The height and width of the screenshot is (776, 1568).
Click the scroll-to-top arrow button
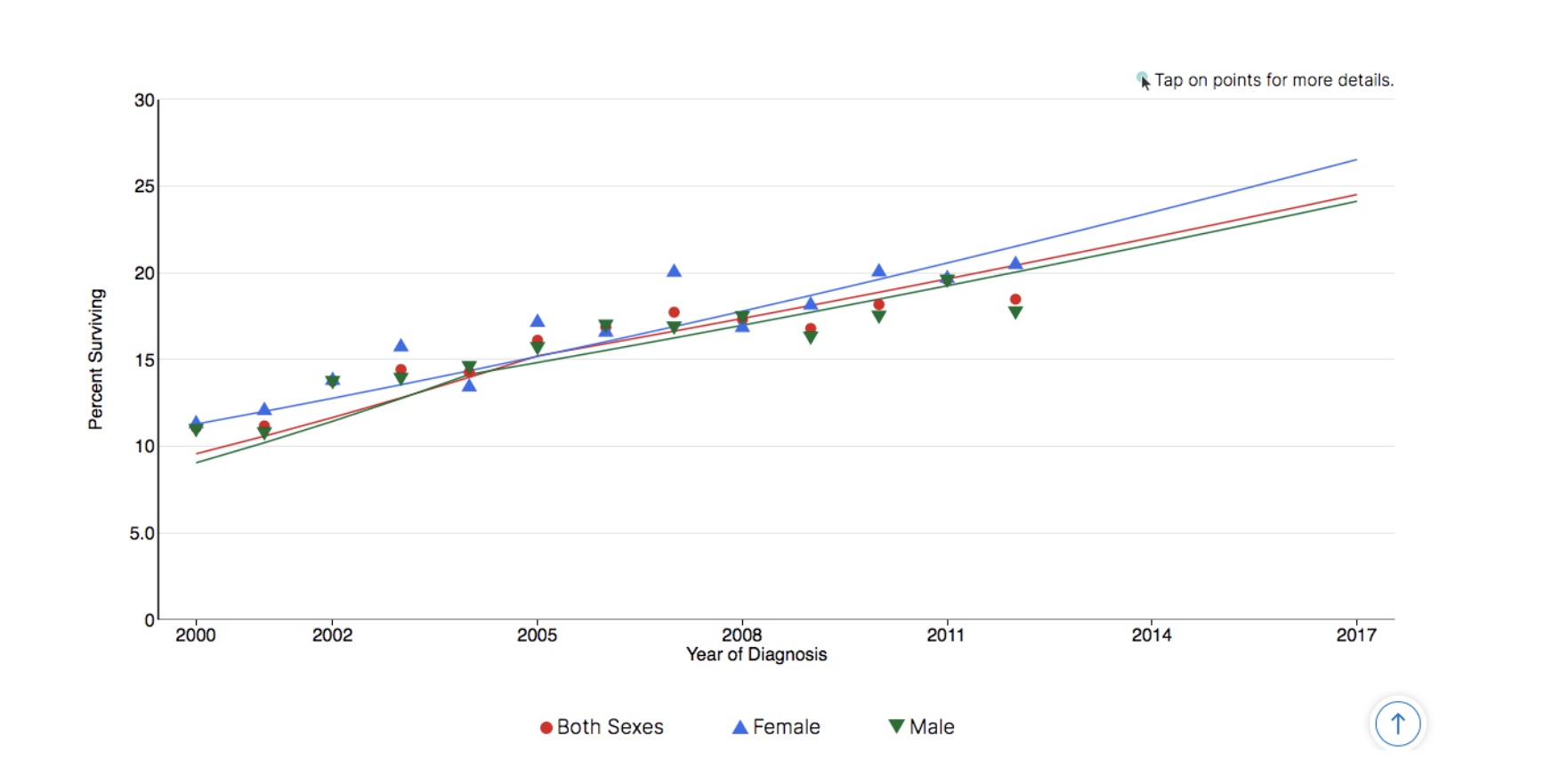(1397, 723)
